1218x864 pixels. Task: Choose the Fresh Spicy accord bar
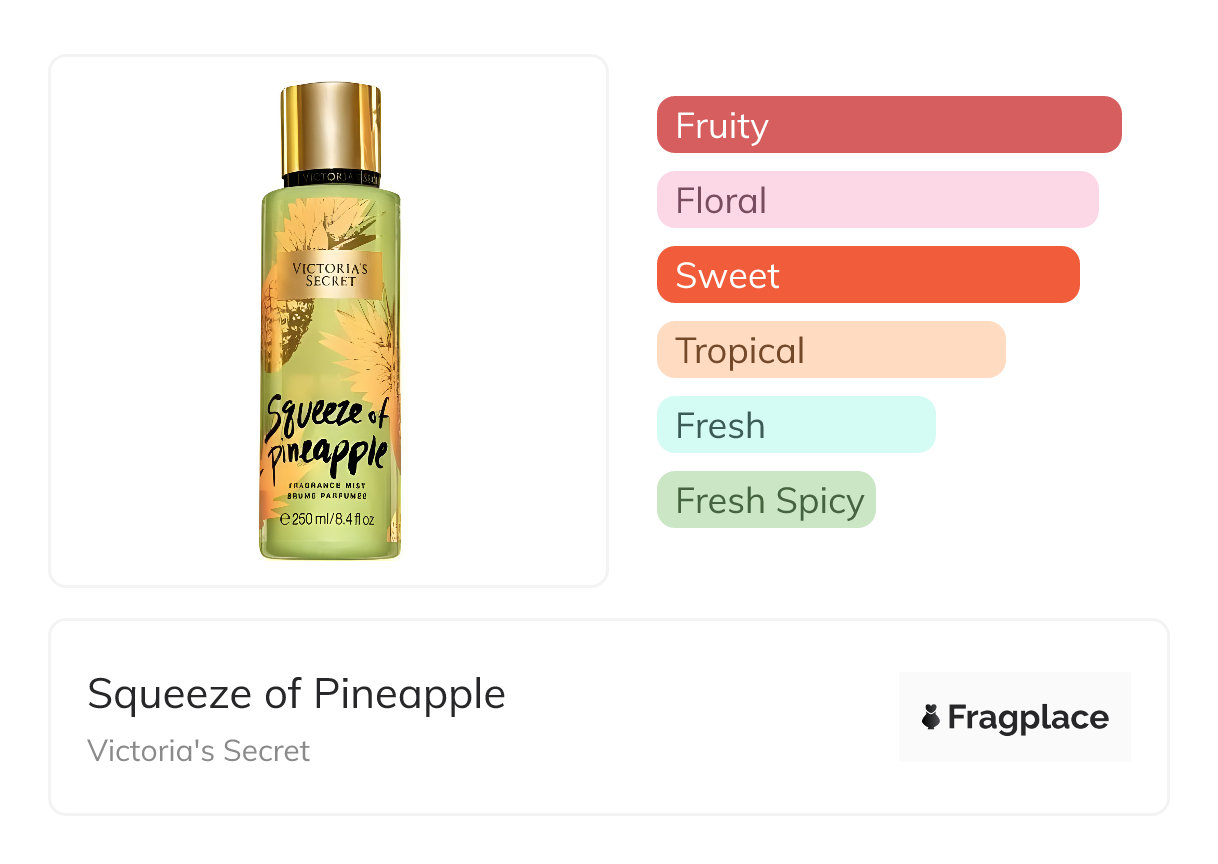tap(766, 500)
